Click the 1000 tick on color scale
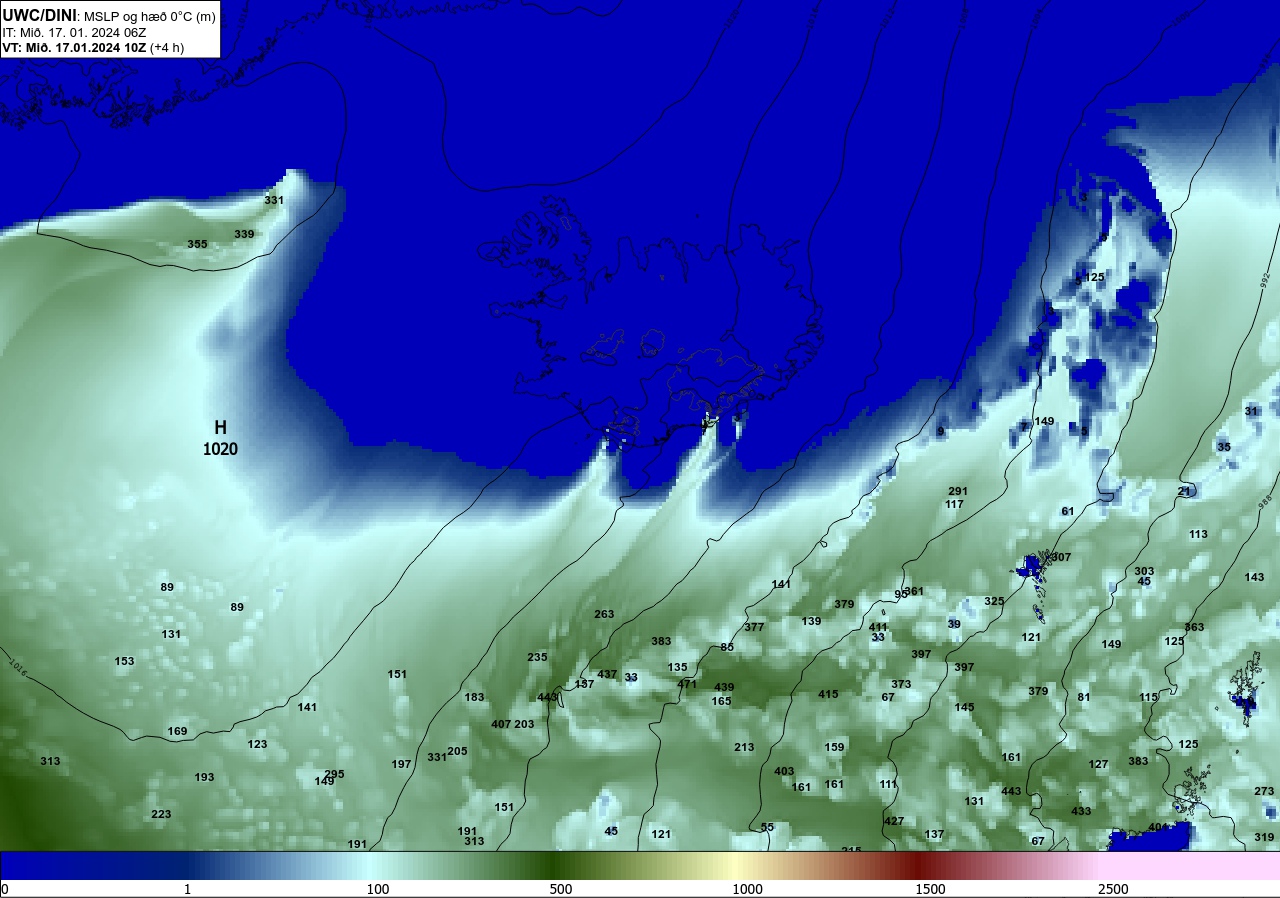 [x=747, y=889]
